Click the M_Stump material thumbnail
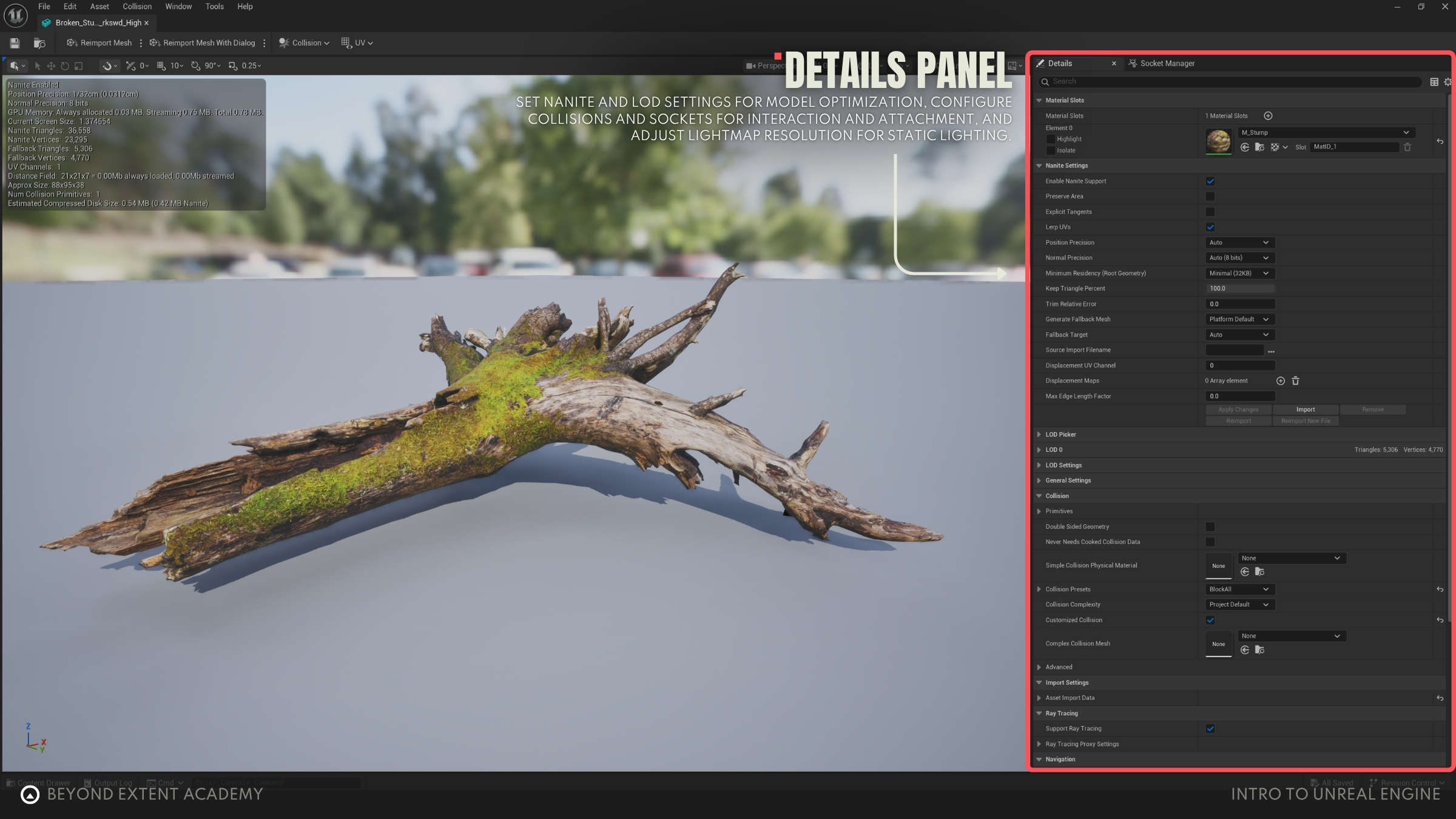This screenshot has height=819, width=1456. (x=1218, y=141)
